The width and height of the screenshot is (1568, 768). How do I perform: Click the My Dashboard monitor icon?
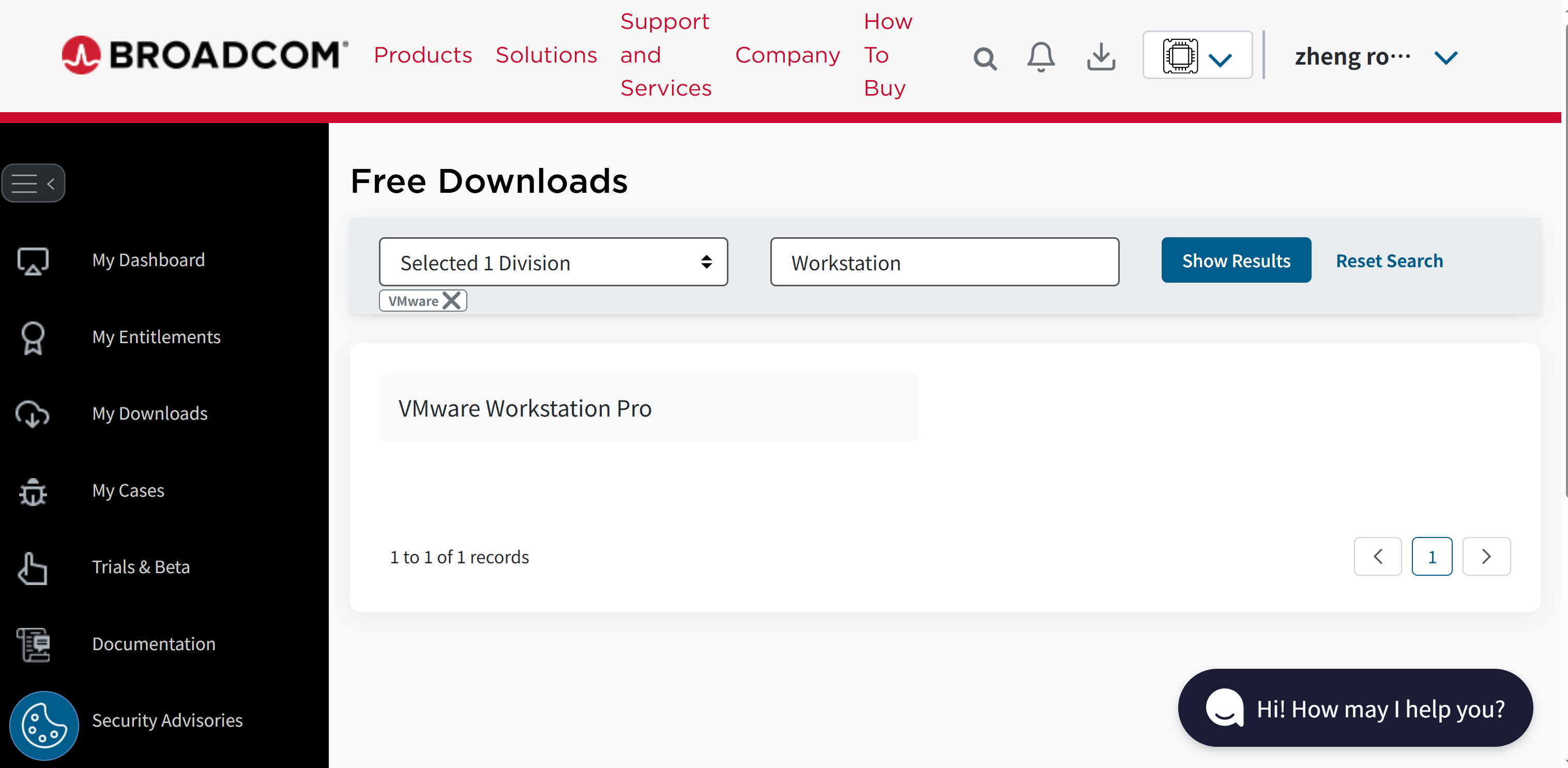(33, 261)
